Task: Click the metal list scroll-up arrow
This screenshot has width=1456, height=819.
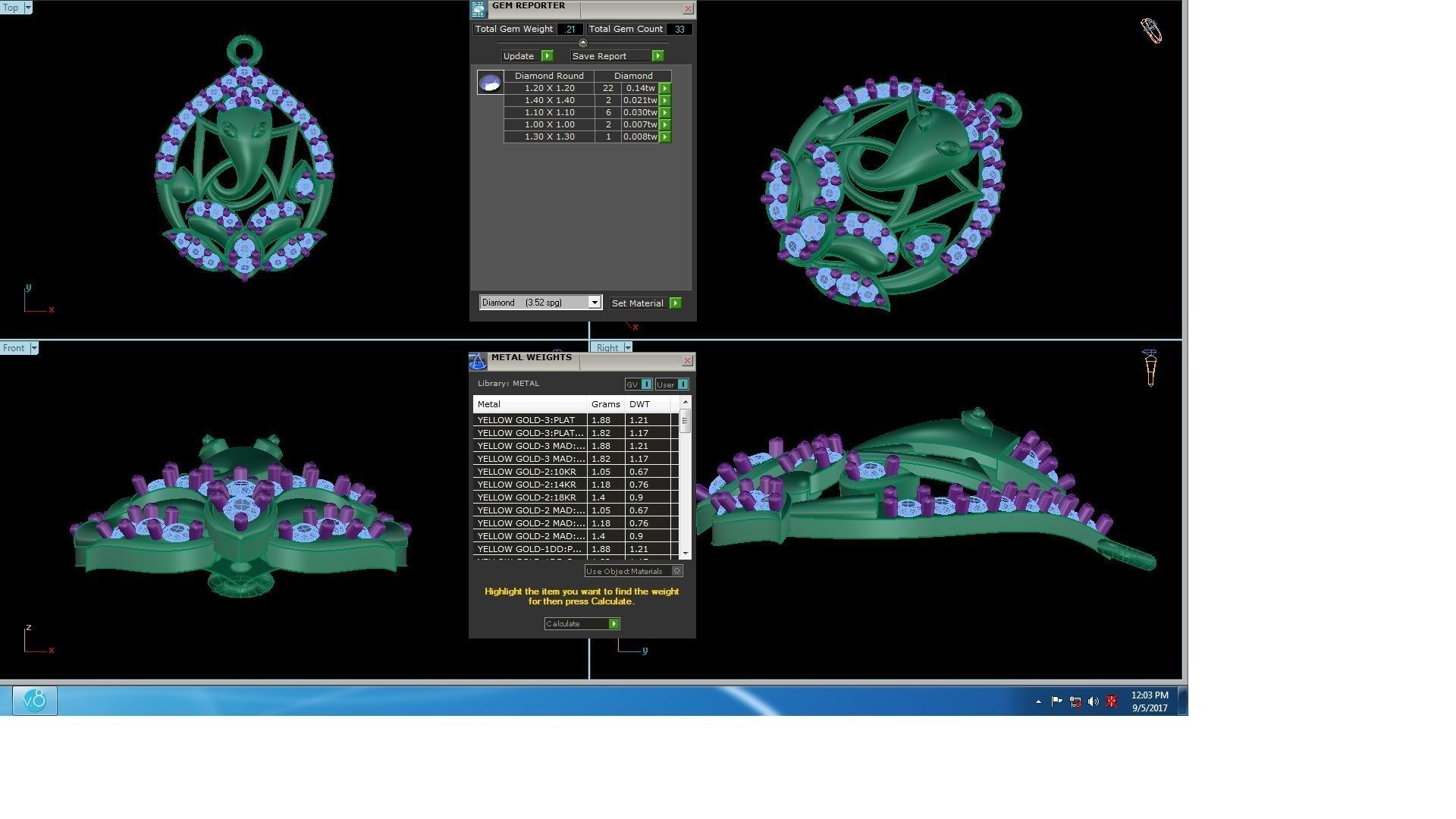Action: click(x=686, y=402)
